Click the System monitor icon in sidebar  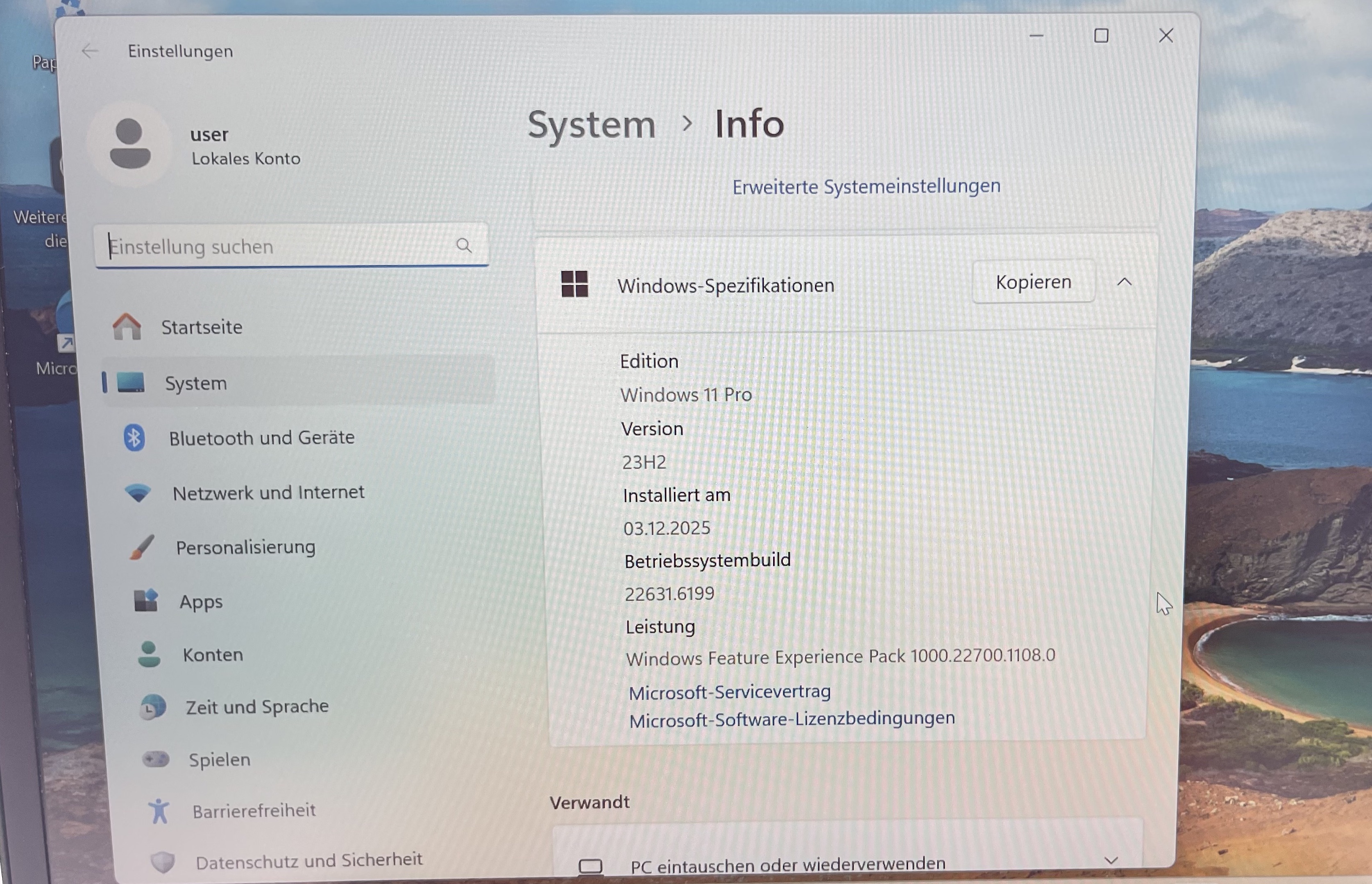pyautogui.click(x=131, y=382)
